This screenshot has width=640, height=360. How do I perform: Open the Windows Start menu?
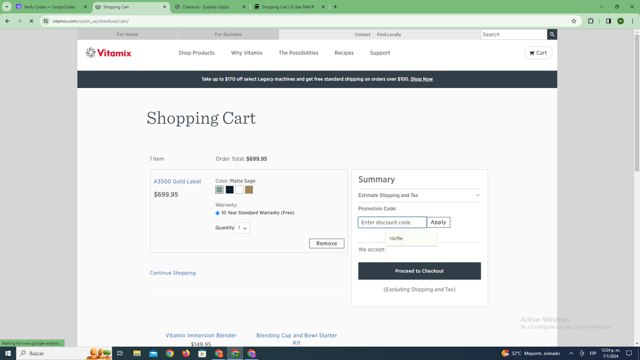pyautogui.click(x=8, y=353)
